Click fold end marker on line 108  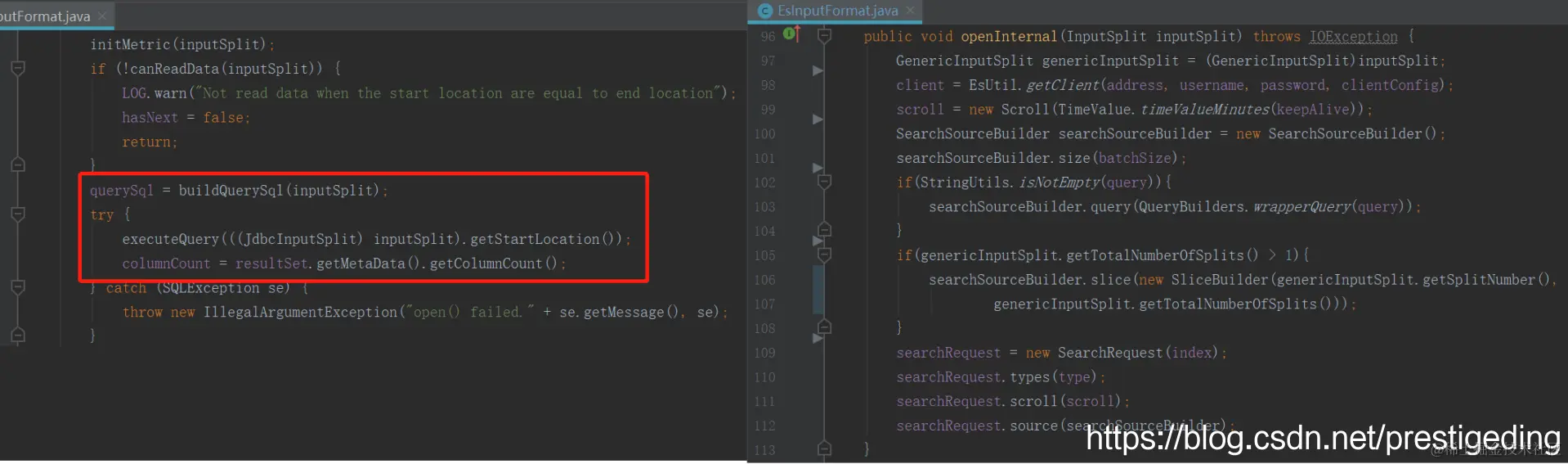(x=824, y=327)
